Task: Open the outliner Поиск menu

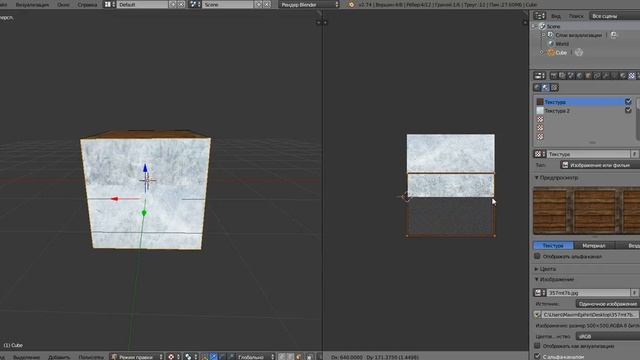Action: pos(576,16)
